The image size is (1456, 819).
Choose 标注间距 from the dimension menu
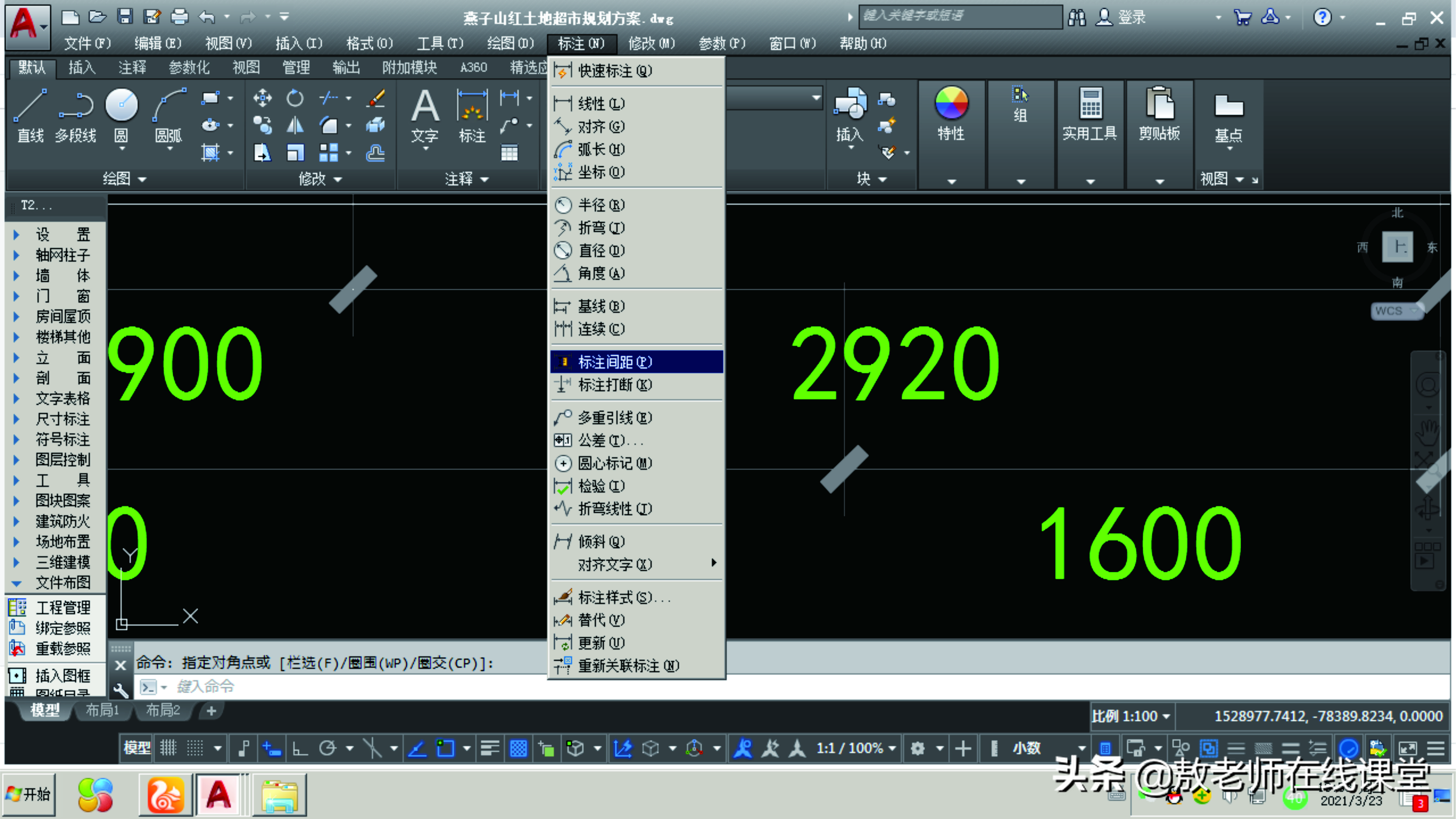tap(615, 362)
